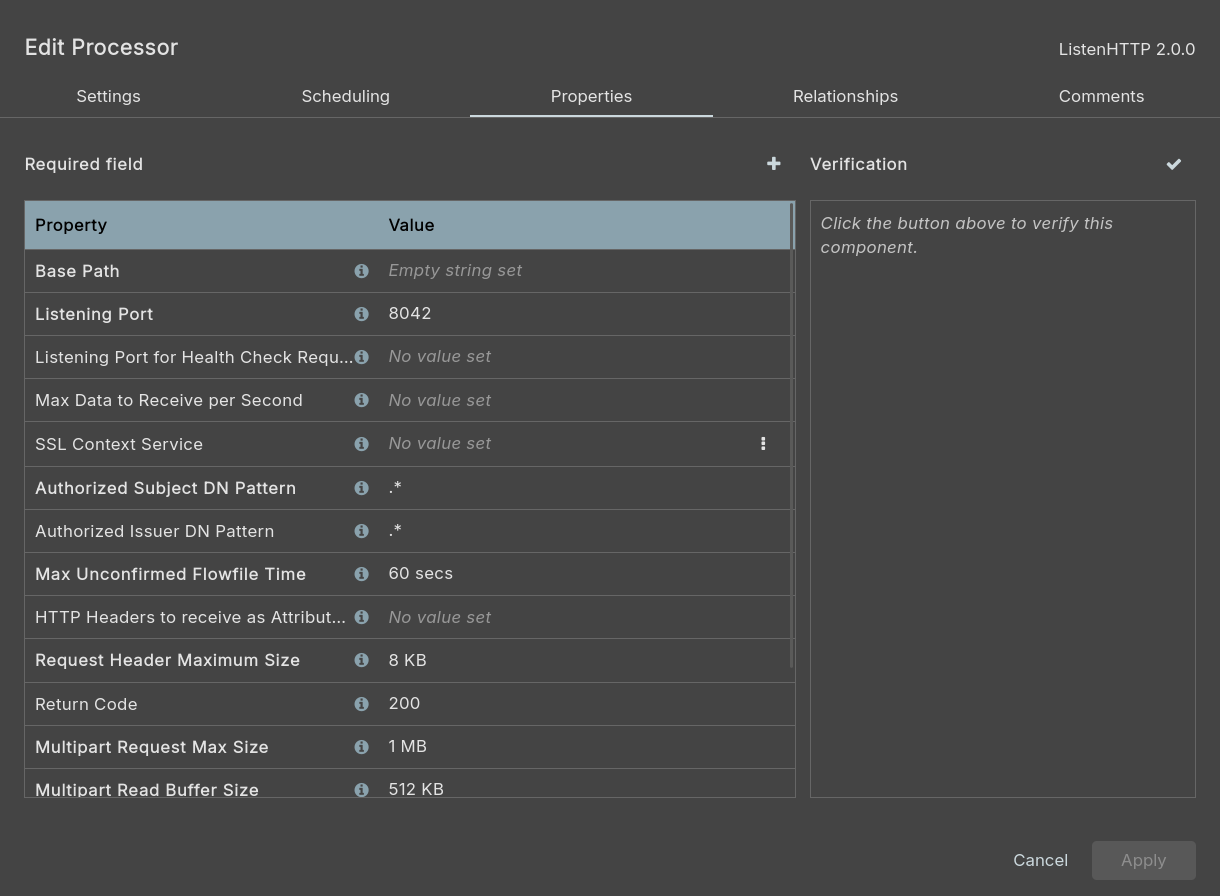Click the Apply button

(1143, 860)
